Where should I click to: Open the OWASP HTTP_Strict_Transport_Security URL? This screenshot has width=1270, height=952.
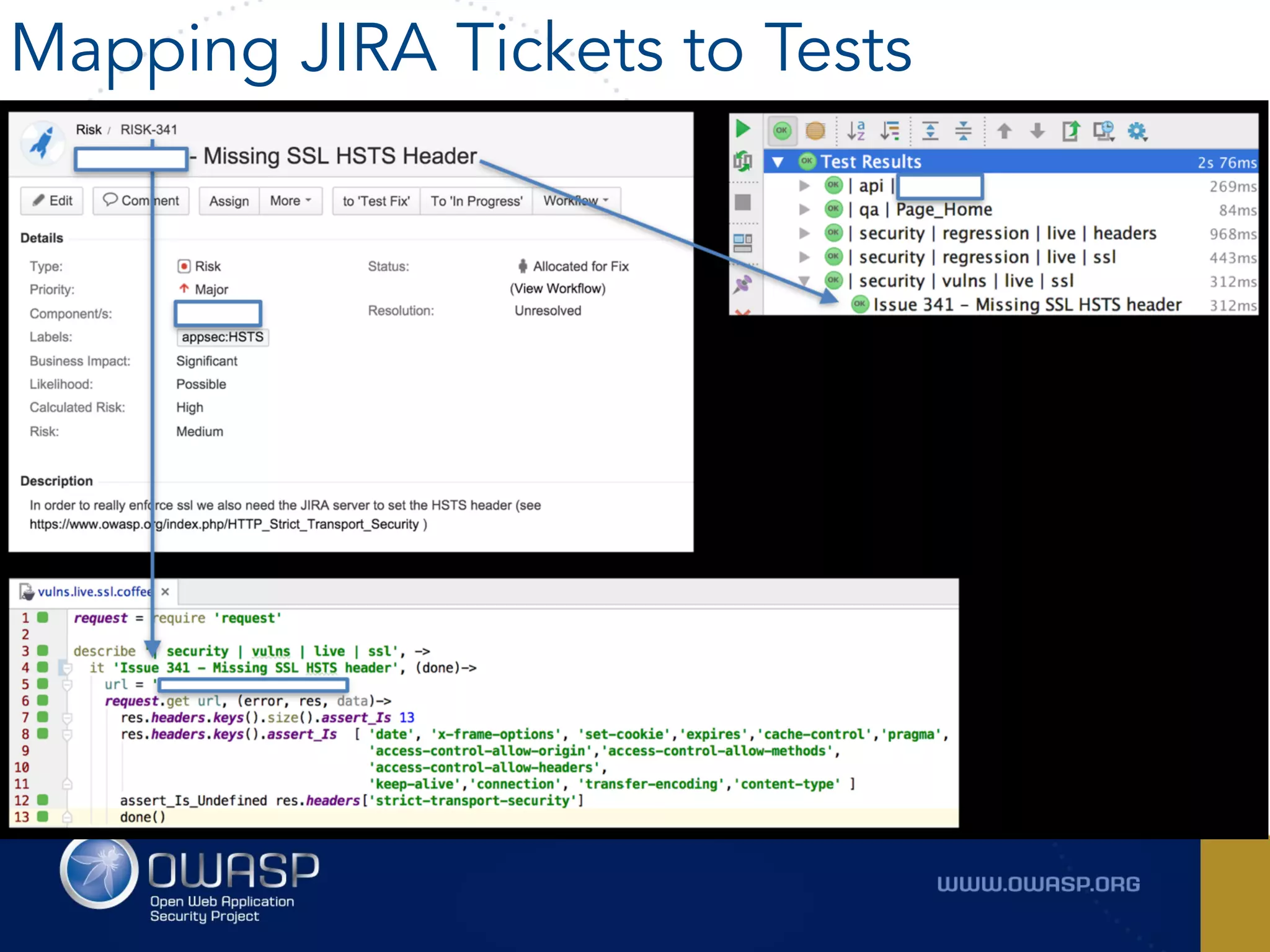(224, 524)
